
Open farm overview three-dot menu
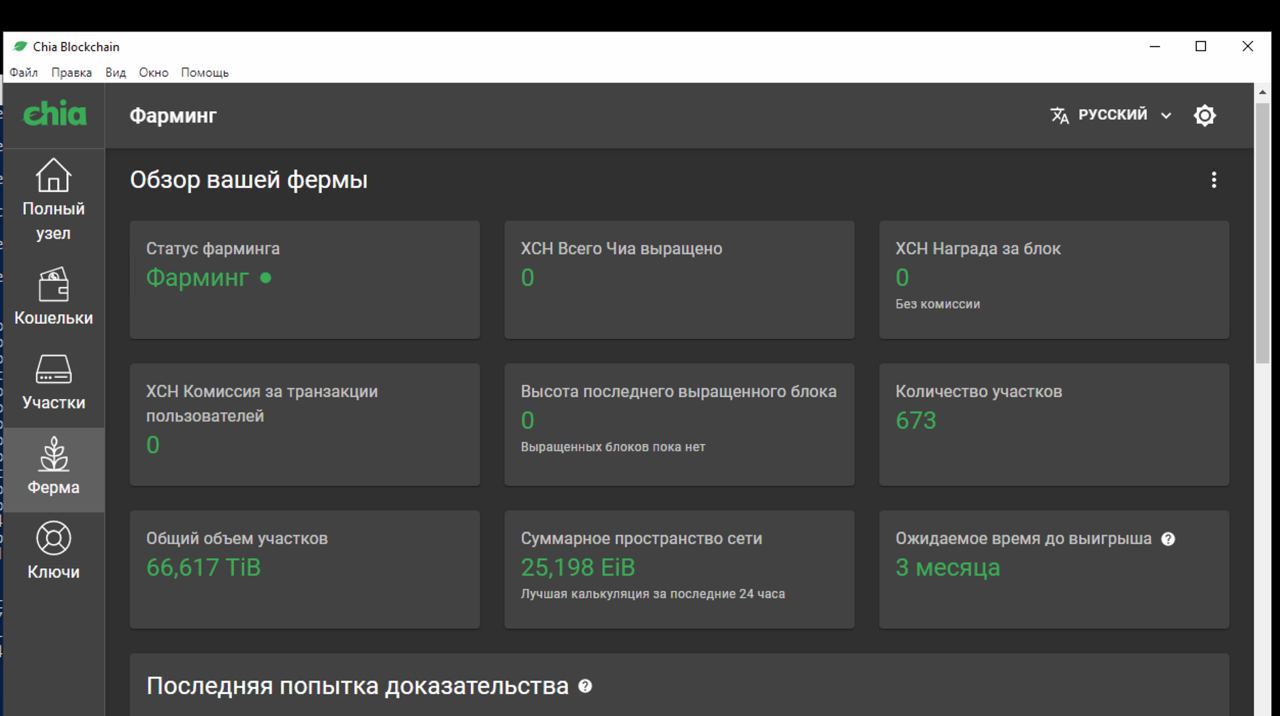point(1214,180)
